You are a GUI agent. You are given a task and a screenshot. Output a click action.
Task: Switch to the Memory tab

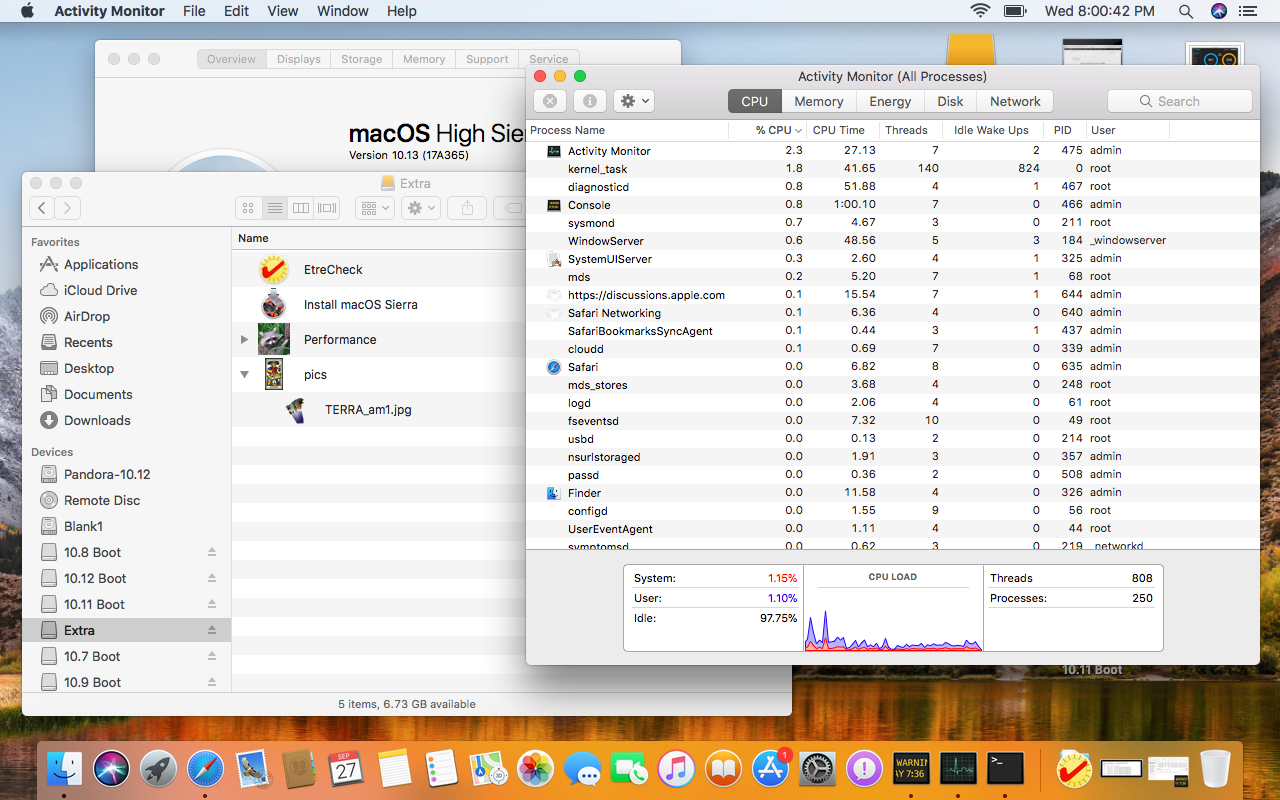pyautogui.click(x=819, y=101)
